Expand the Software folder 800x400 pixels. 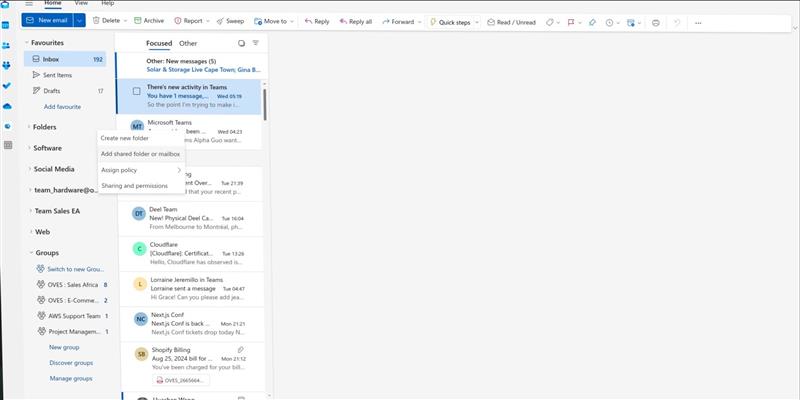click(x=29, y=148)
